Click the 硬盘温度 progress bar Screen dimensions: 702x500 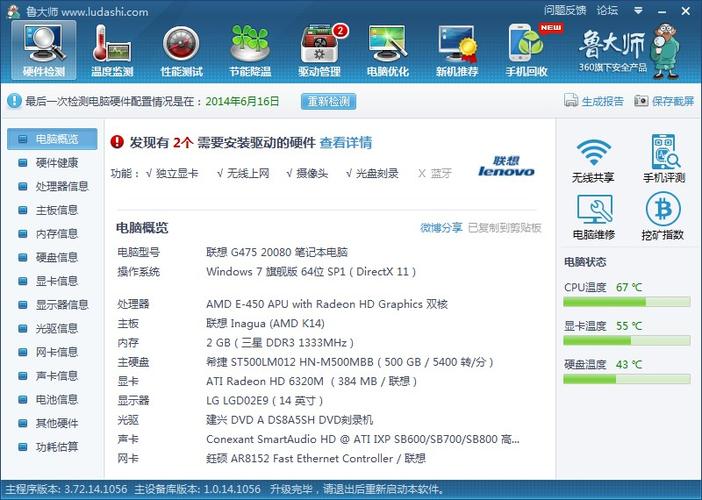point(627,380)
